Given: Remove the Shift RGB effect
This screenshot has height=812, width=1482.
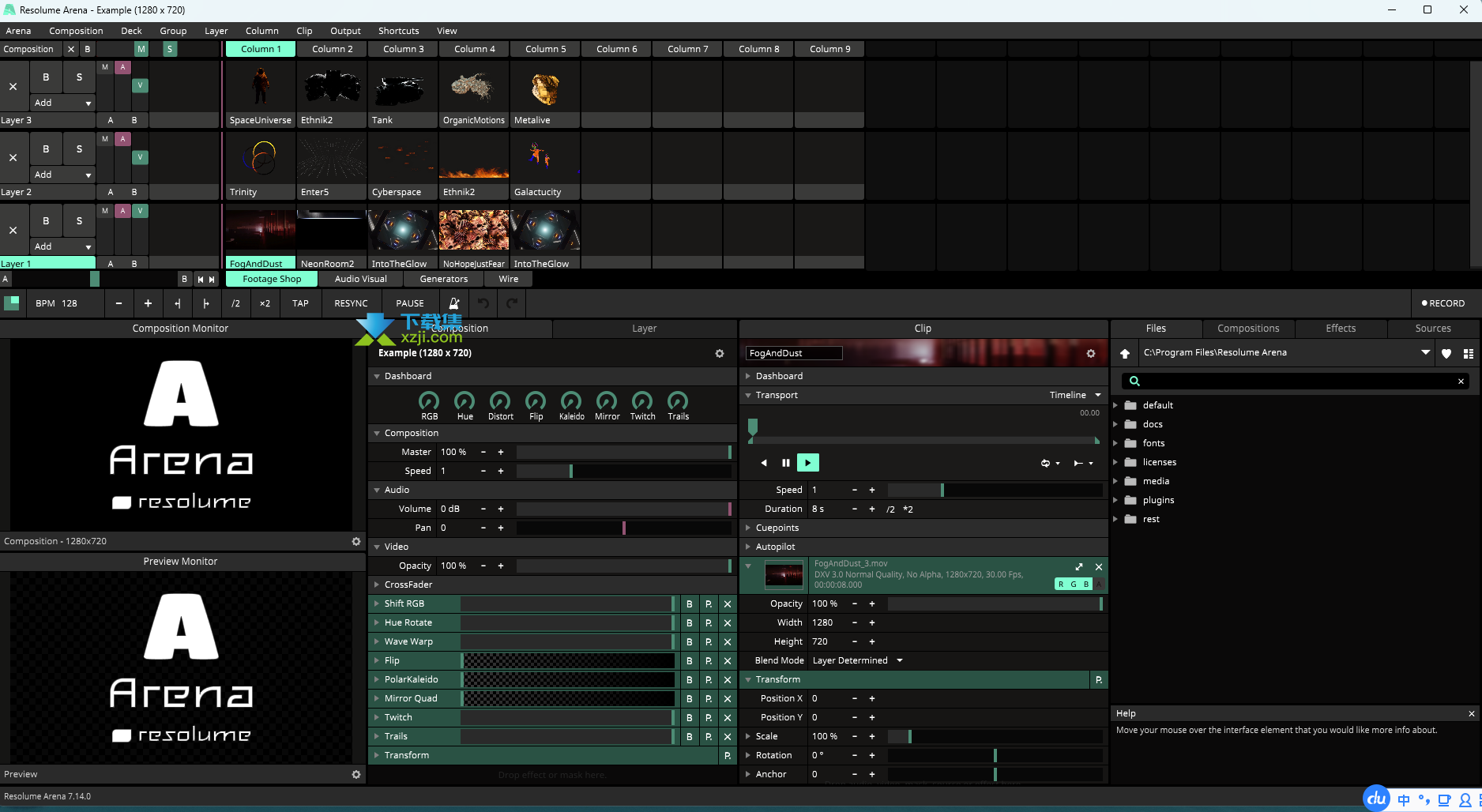Looking at the screenshot, I should pos(728,603).
